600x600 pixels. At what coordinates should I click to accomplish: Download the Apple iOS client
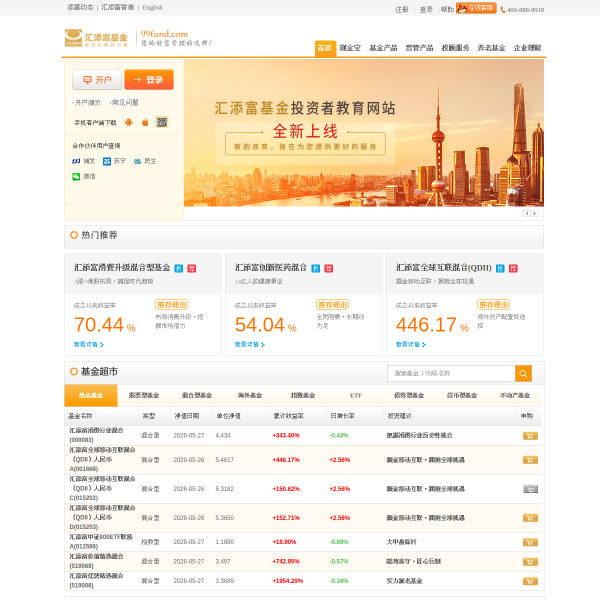point(145,122)
